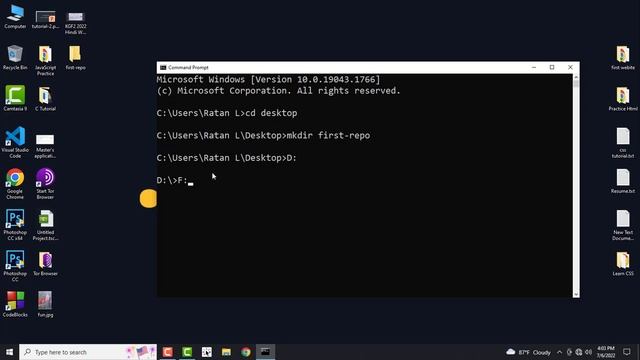The width and height of the screenshot is (640, 360).
Task: Open the cursor app taskbar icon
Action: 207,352
